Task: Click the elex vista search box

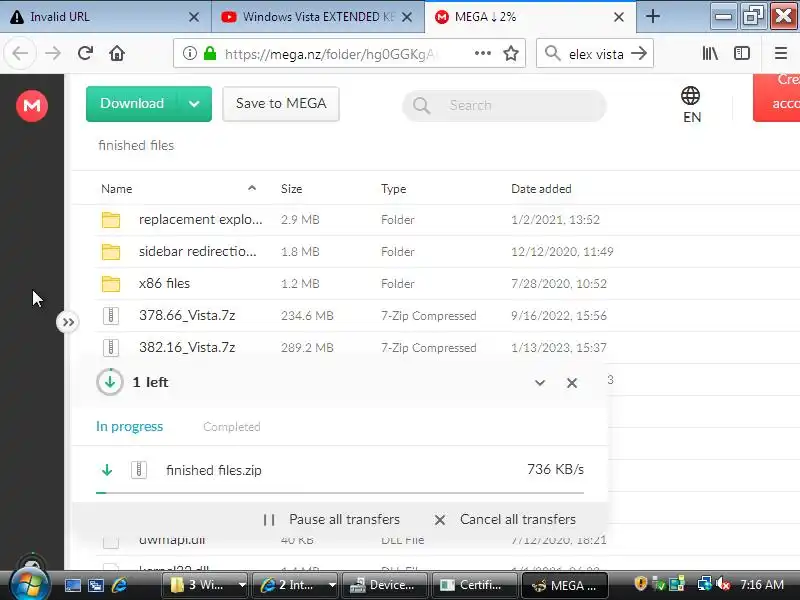Action: [596, 54]
